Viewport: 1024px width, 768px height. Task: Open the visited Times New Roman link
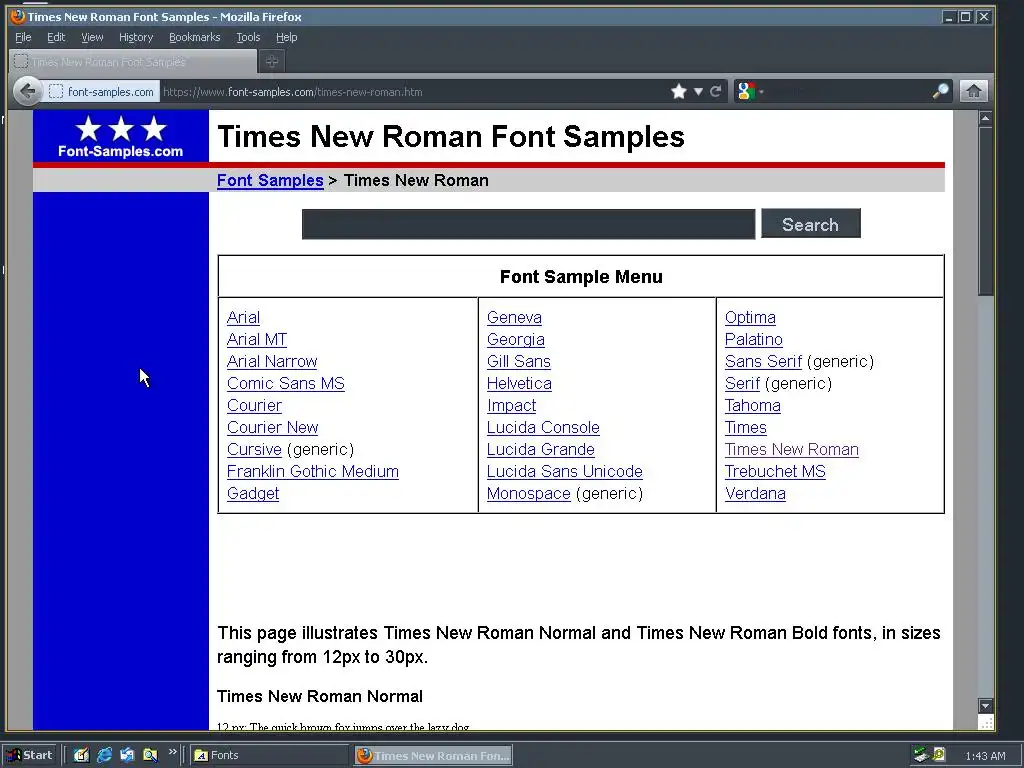(x=792, y=449)
